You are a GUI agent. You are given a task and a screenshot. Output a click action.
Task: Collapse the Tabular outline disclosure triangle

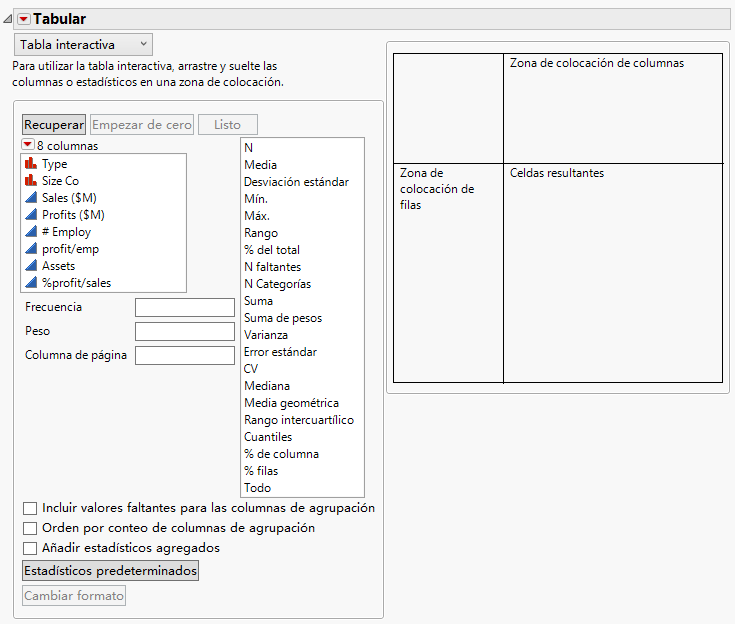pos(8,19)
